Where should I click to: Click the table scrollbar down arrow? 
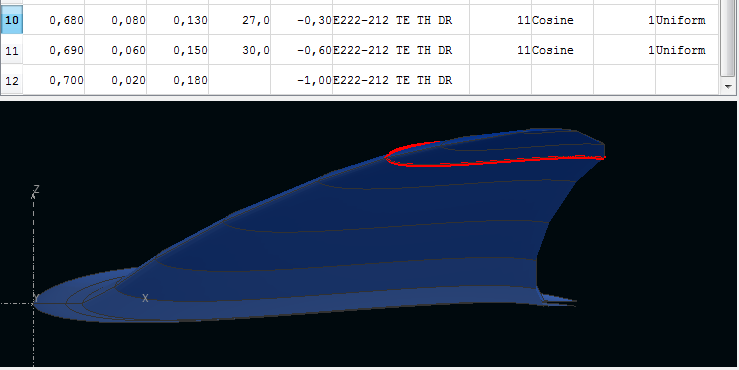728,87
